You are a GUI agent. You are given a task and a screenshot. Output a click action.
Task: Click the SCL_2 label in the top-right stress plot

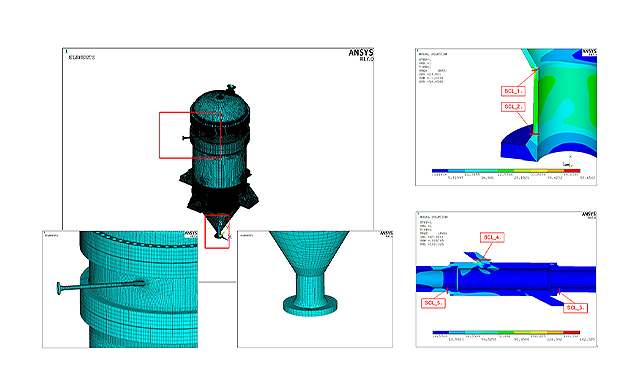(513, 106)
